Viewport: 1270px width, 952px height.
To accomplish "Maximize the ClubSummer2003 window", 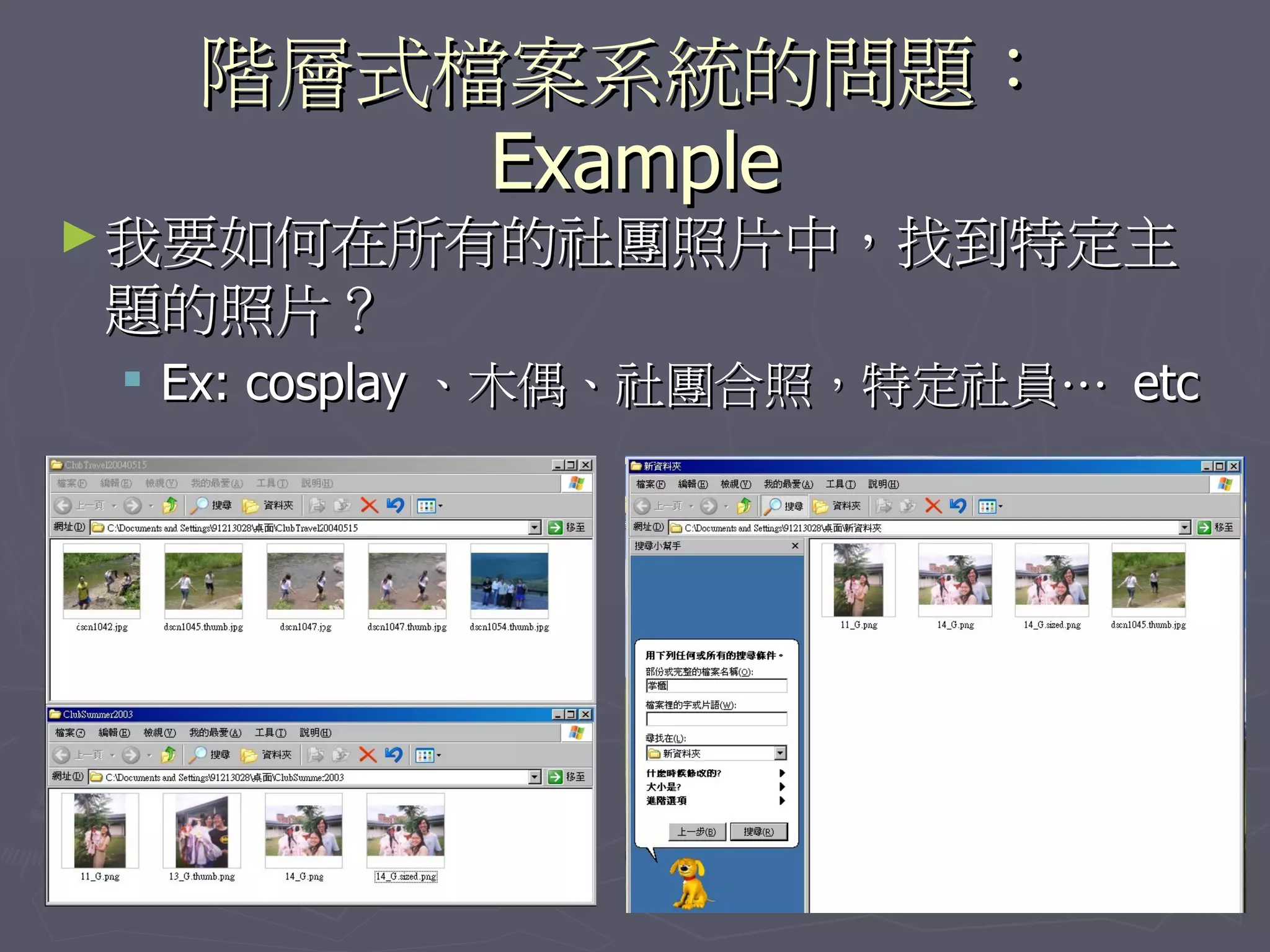I will [x=571, y=714].
